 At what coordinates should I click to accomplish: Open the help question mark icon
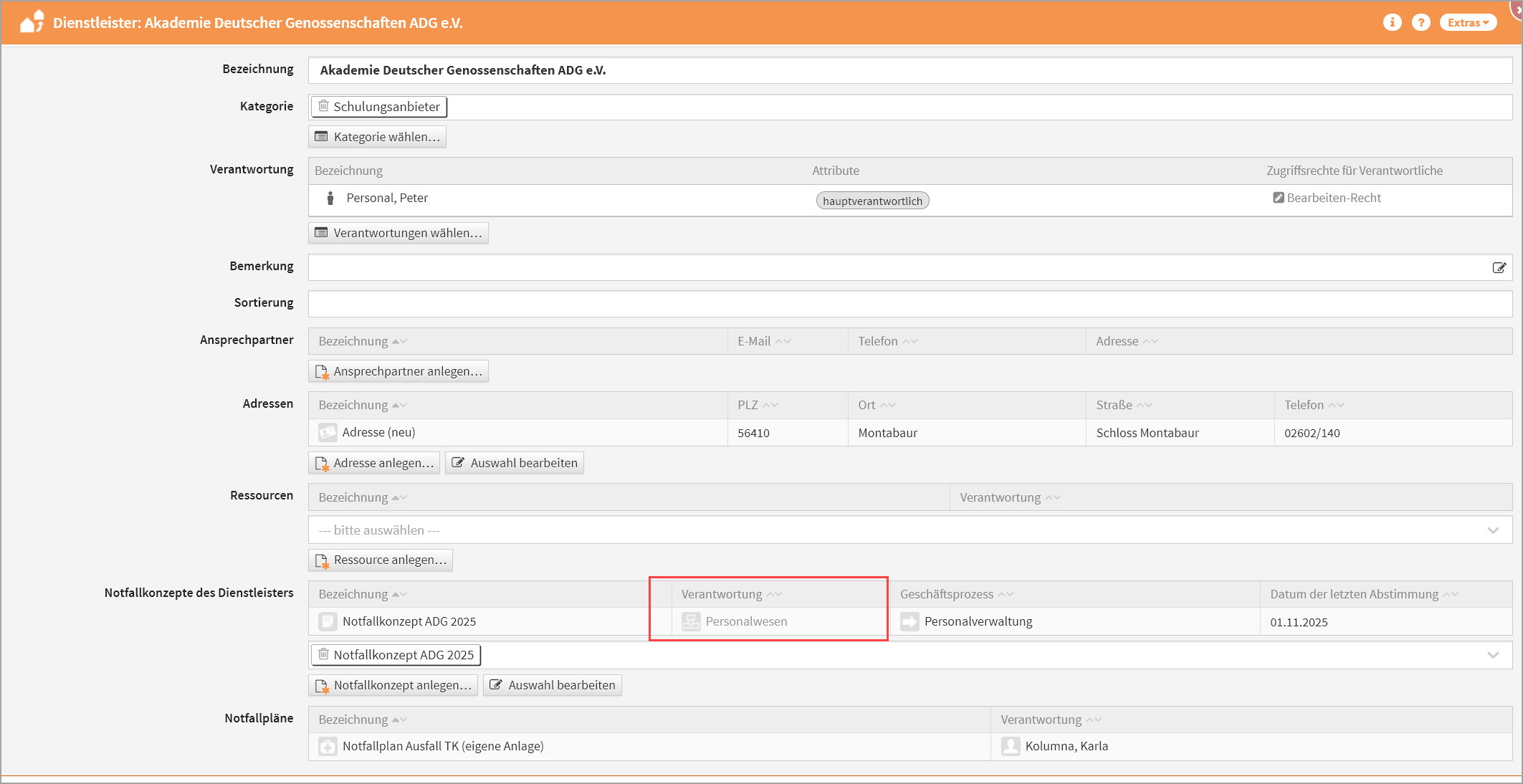pos(1421,22)
